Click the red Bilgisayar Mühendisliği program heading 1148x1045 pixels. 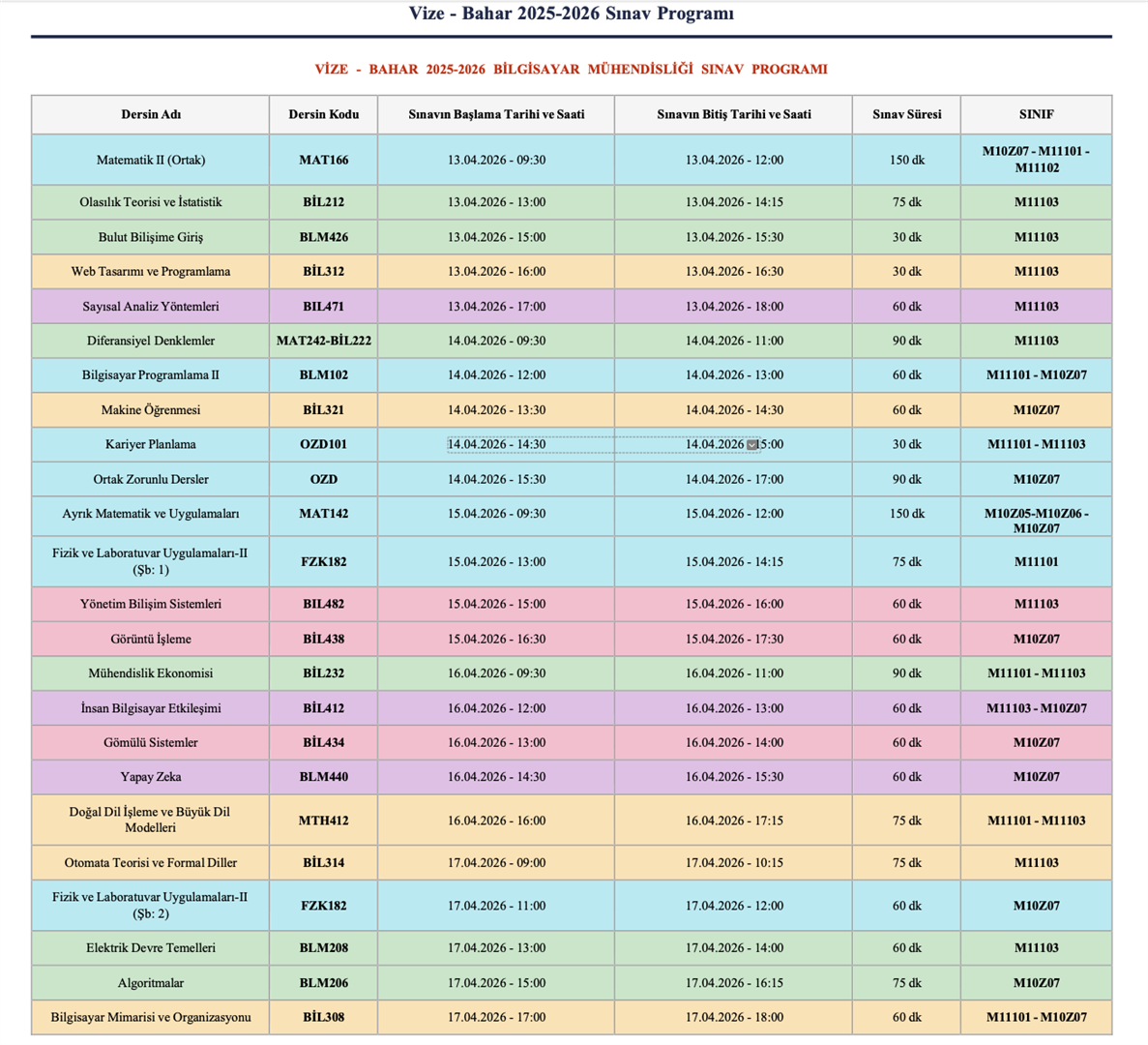(571, 70)
